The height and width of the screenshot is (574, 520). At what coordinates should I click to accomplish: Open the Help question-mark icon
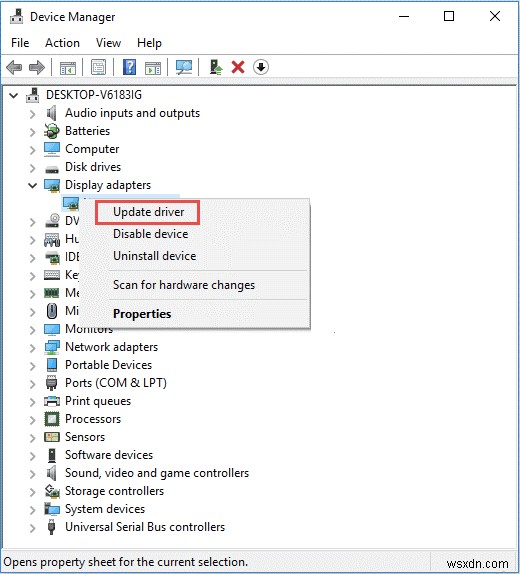click(129, 67)
